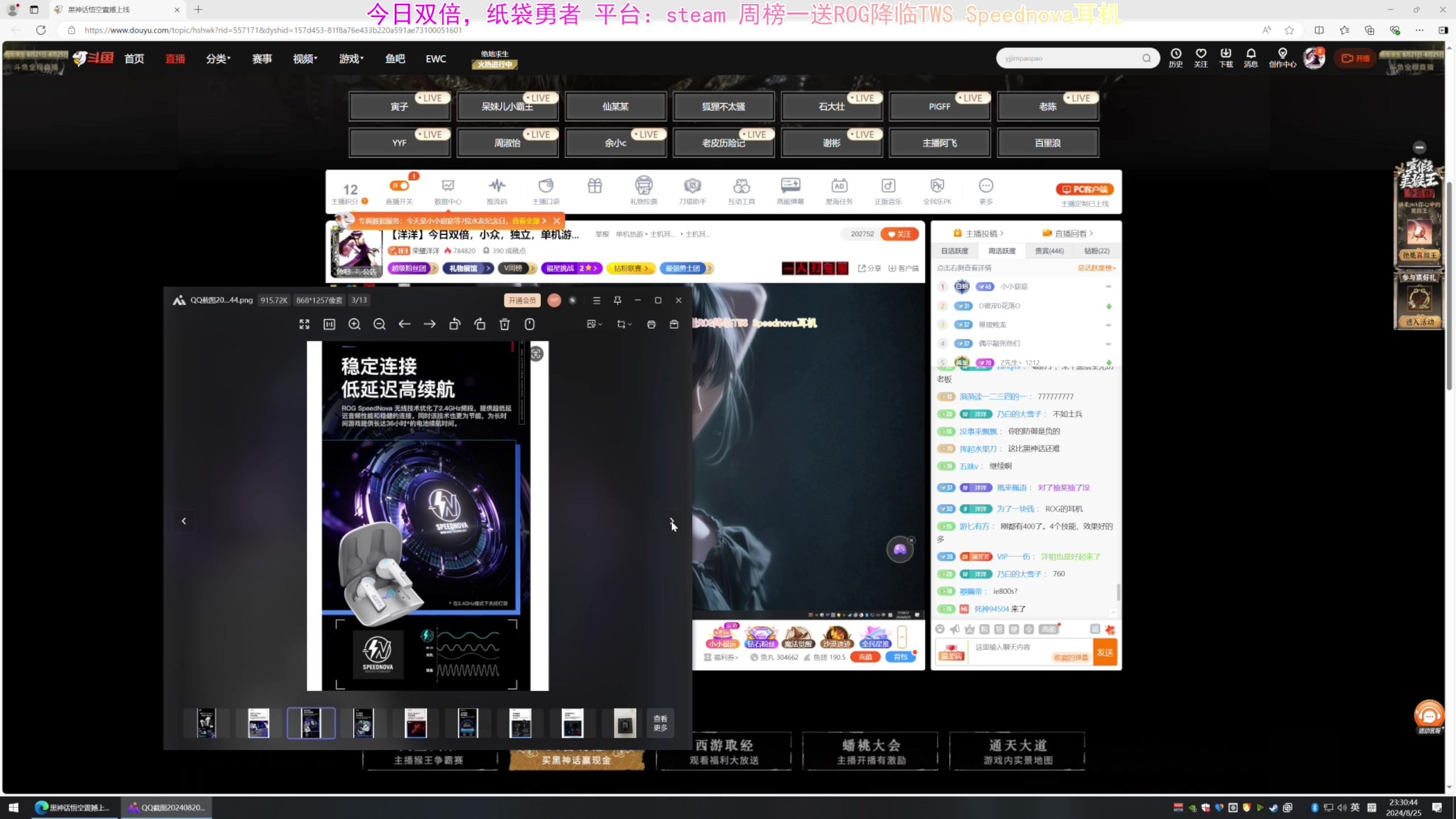Switch to 贵宾(446) tab
The height and width of the screenshot is (819, 1456).
point(1049,251)
